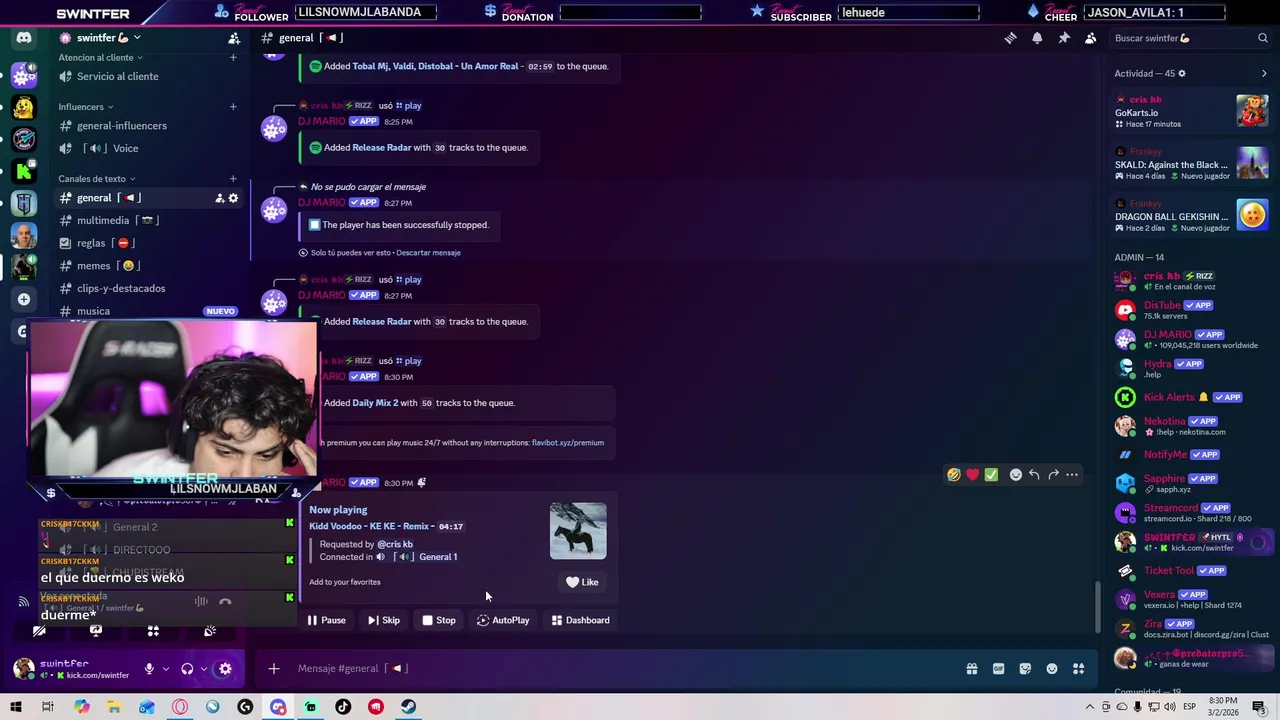Open invite people icon beside server name

[234, 38]
